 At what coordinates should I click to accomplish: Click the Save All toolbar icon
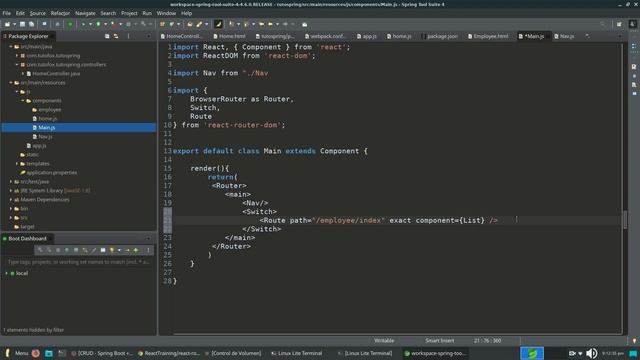(x=31, y=24)
